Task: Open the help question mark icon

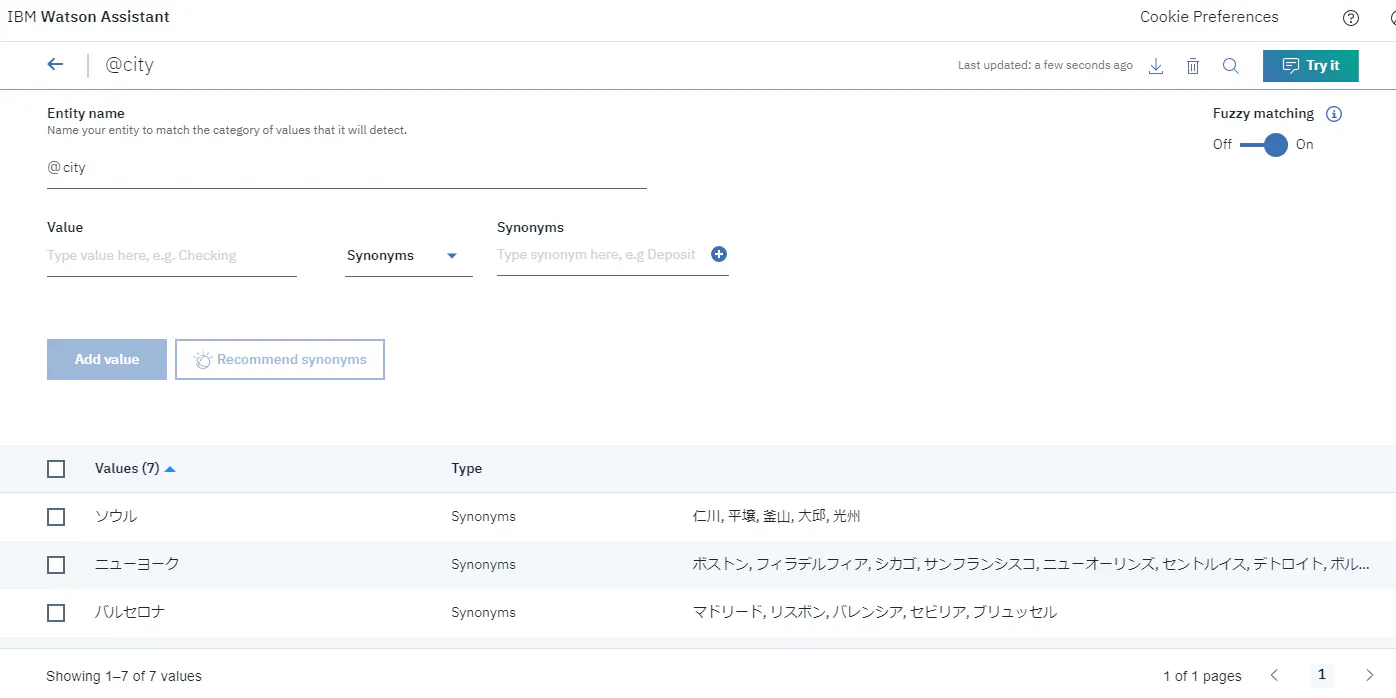Action: pos(1349,17)
